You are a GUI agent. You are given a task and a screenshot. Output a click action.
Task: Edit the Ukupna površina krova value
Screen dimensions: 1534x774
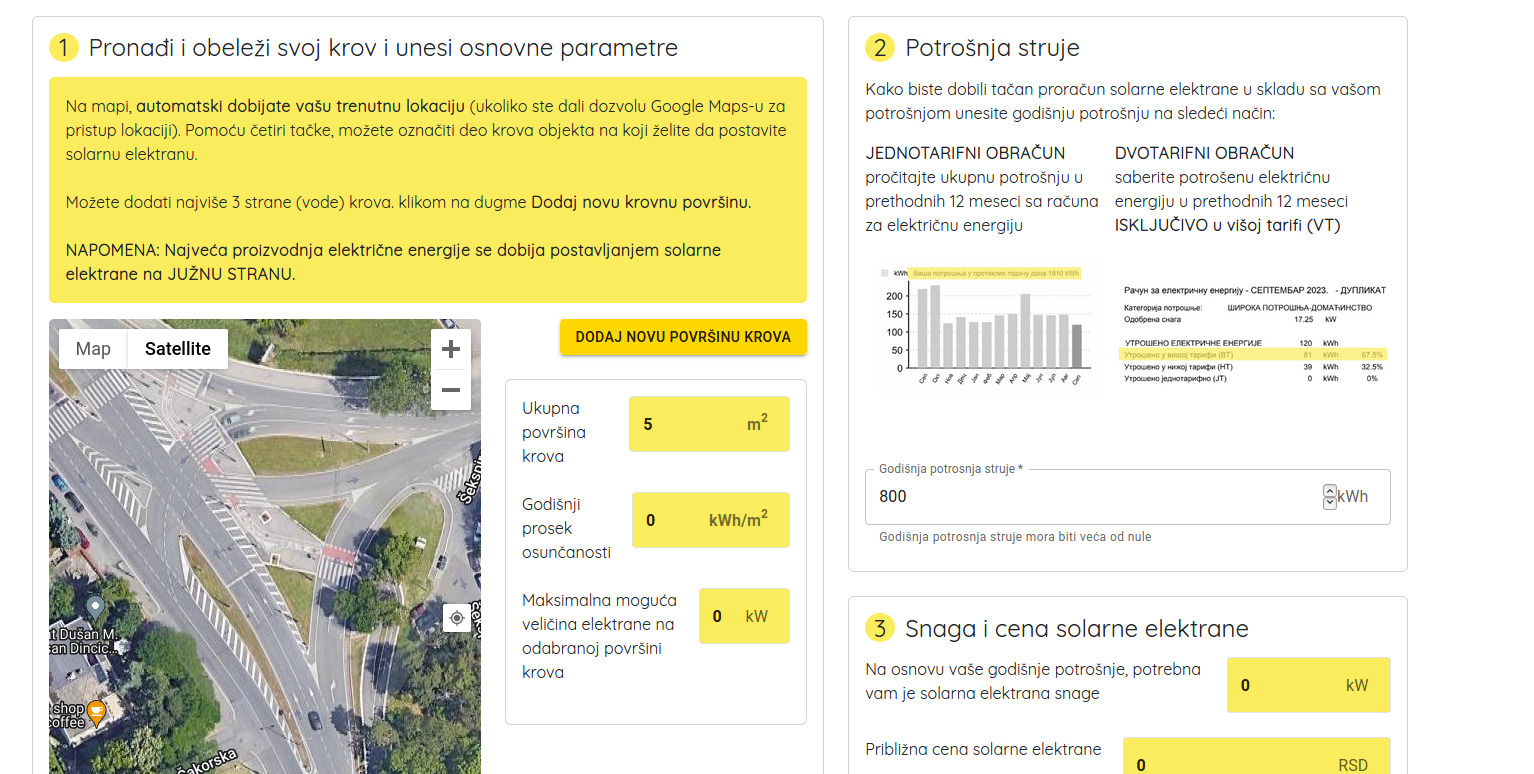coord(709,423)
